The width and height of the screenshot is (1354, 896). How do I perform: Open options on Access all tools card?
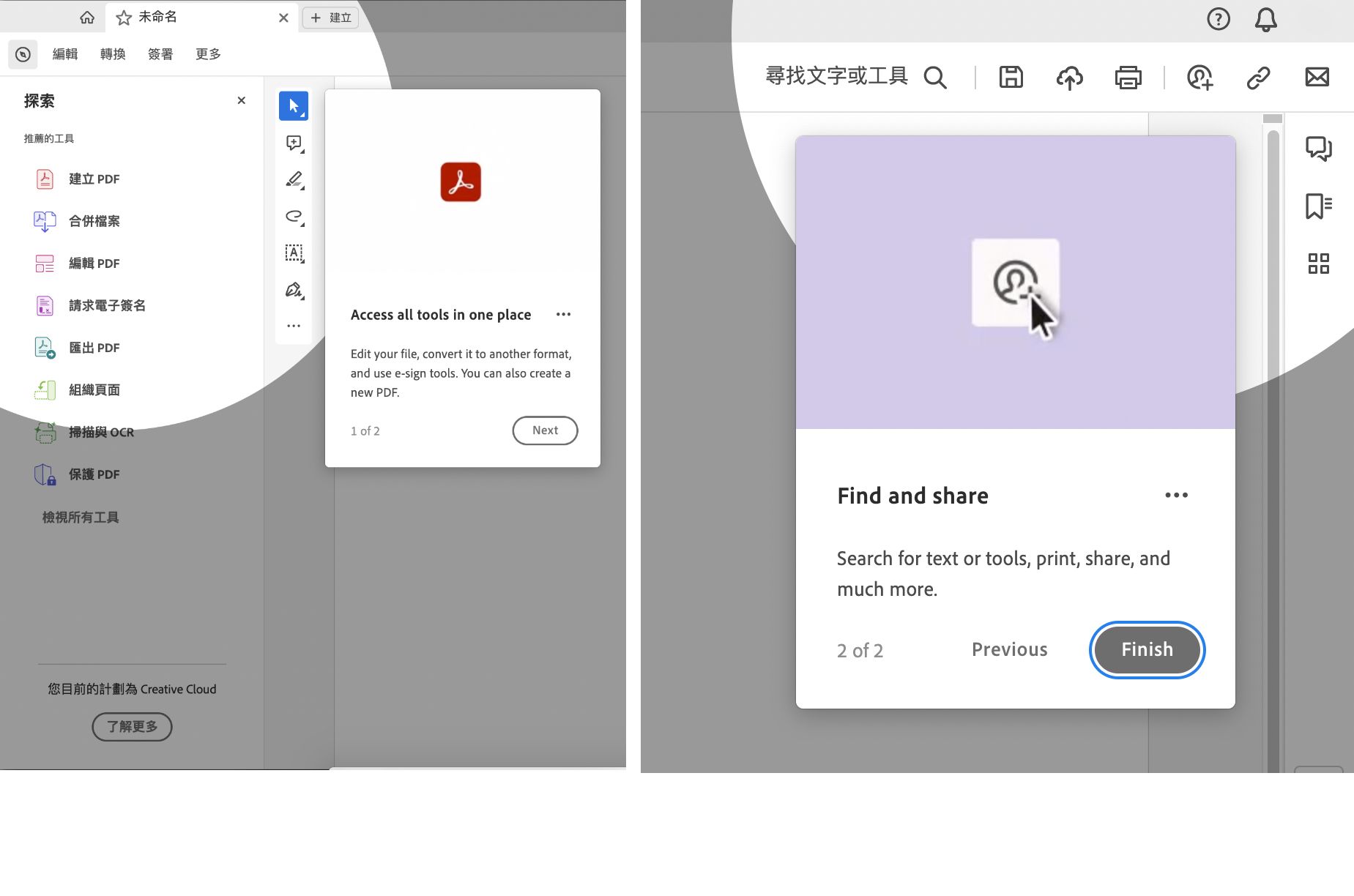[x=563, y=314]
